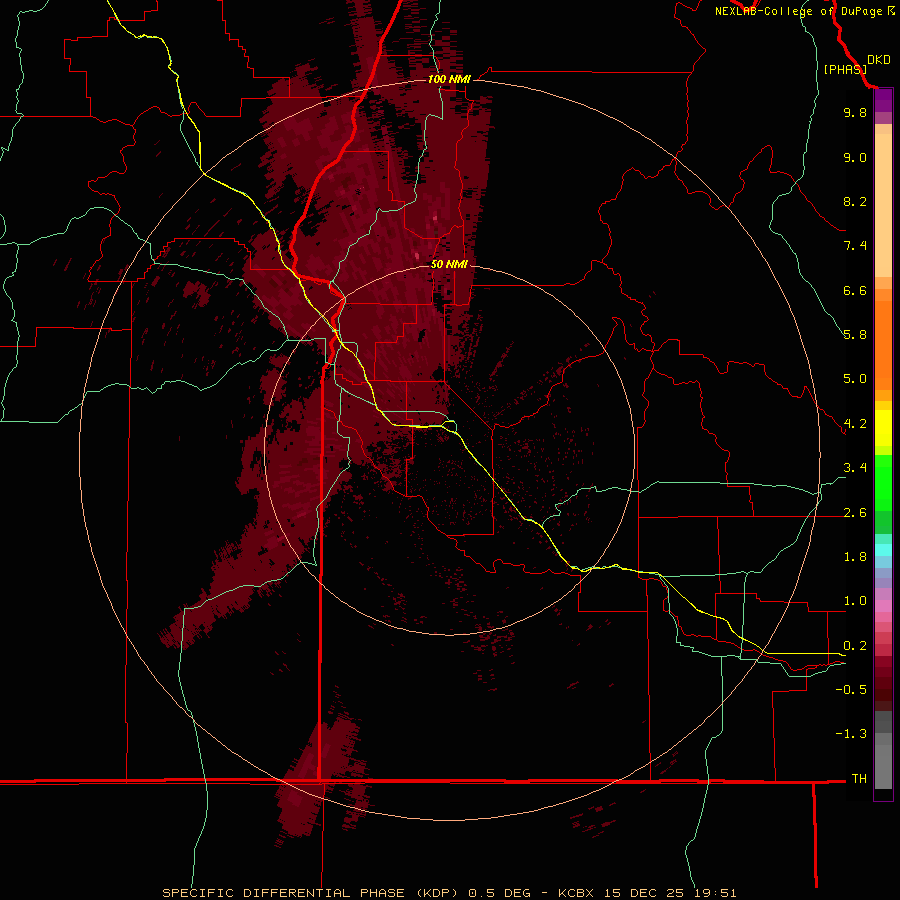Pick the pink band in the color scale

[883, 606]
